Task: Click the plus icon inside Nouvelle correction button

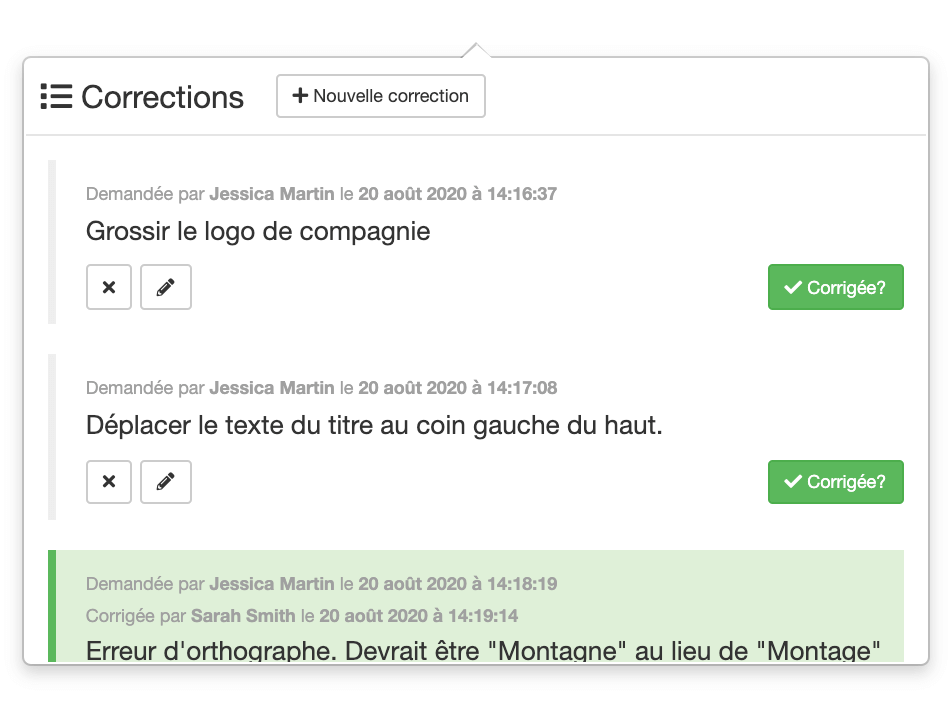Action: [x=299, y=96]
